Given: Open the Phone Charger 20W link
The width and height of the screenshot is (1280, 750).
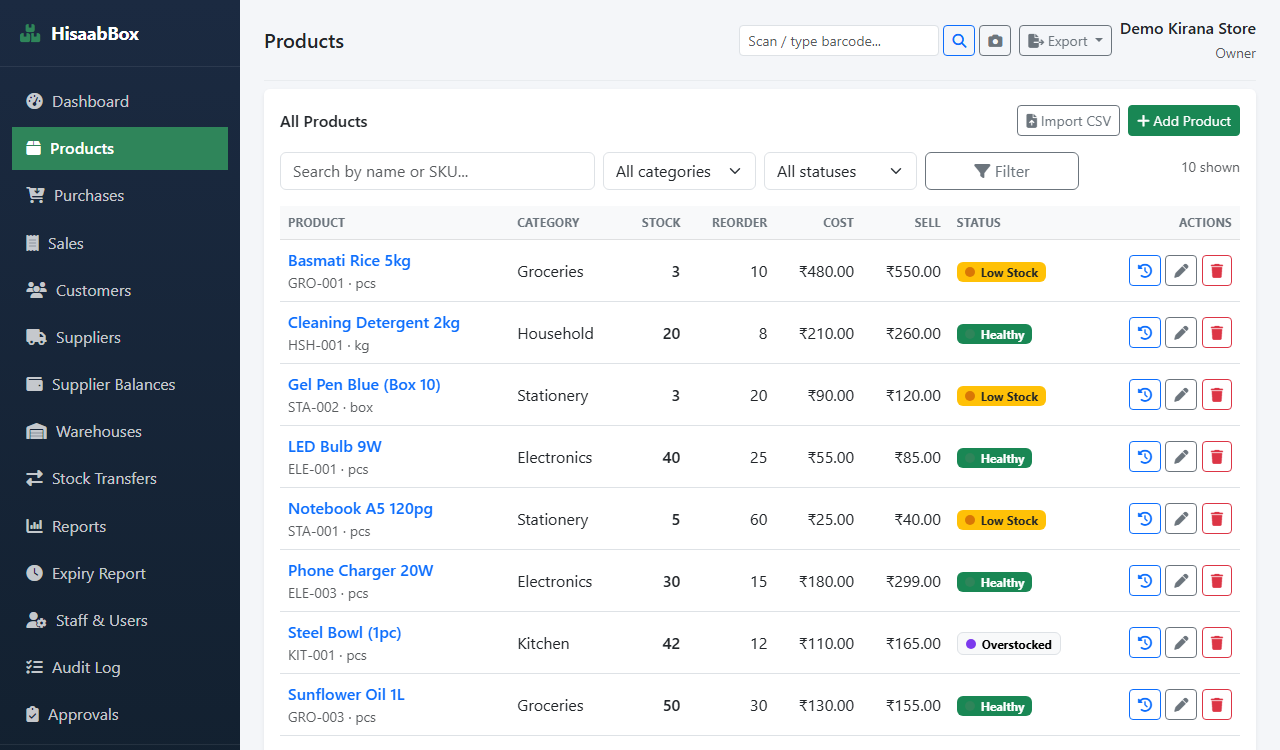Looking at the screenshot, I should point(360,570).
